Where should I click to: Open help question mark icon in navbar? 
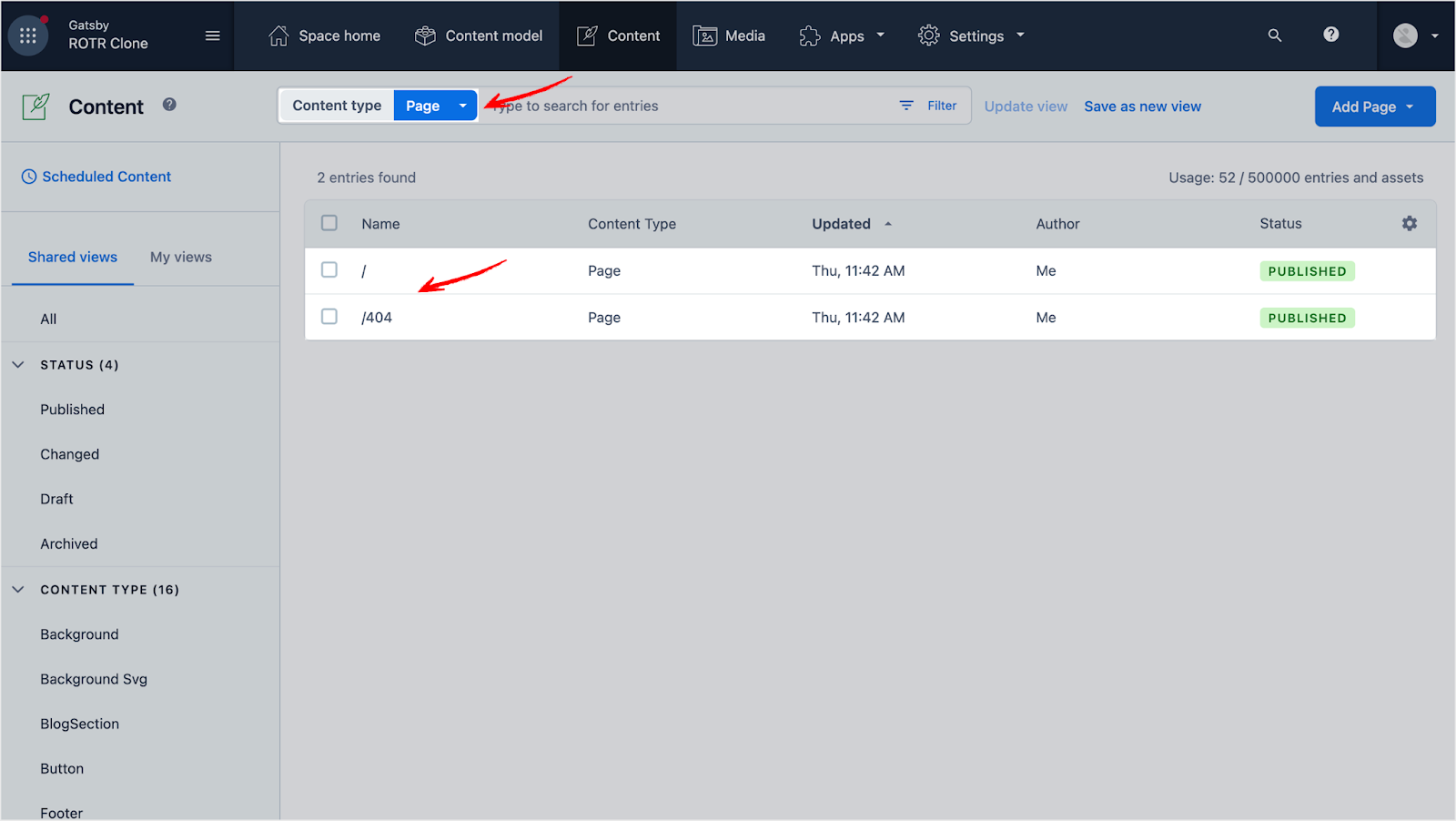(1331, 35)
